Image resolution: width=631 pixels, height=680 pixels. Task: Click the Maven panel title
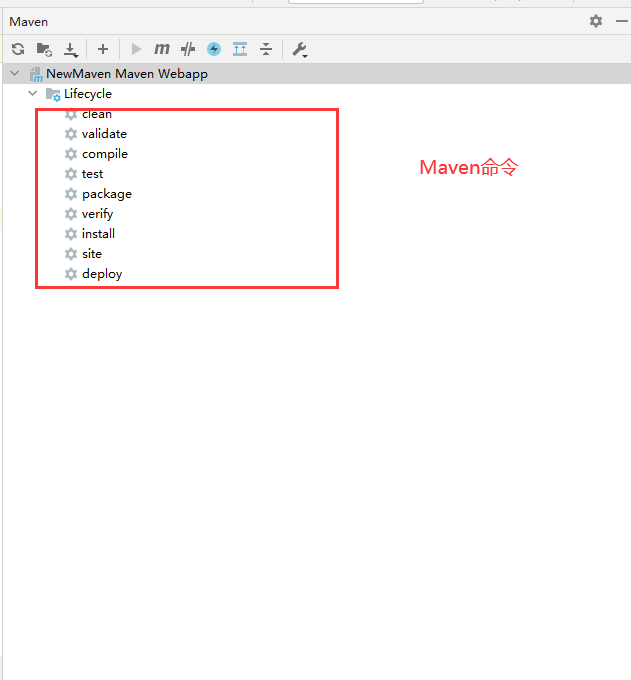[x=29, y=22]
